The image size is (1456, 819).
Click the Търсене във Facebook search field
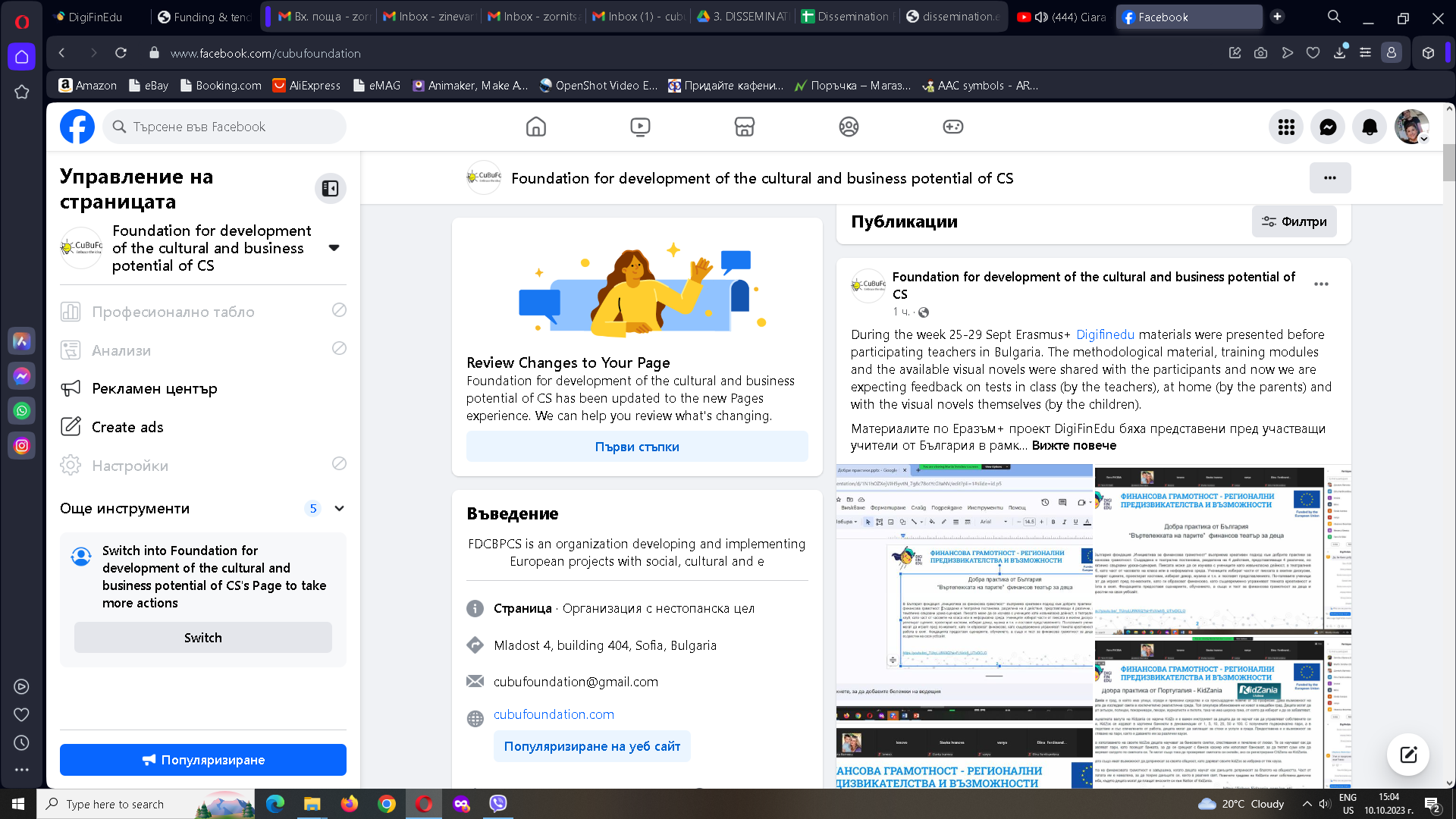coord(224,127)
